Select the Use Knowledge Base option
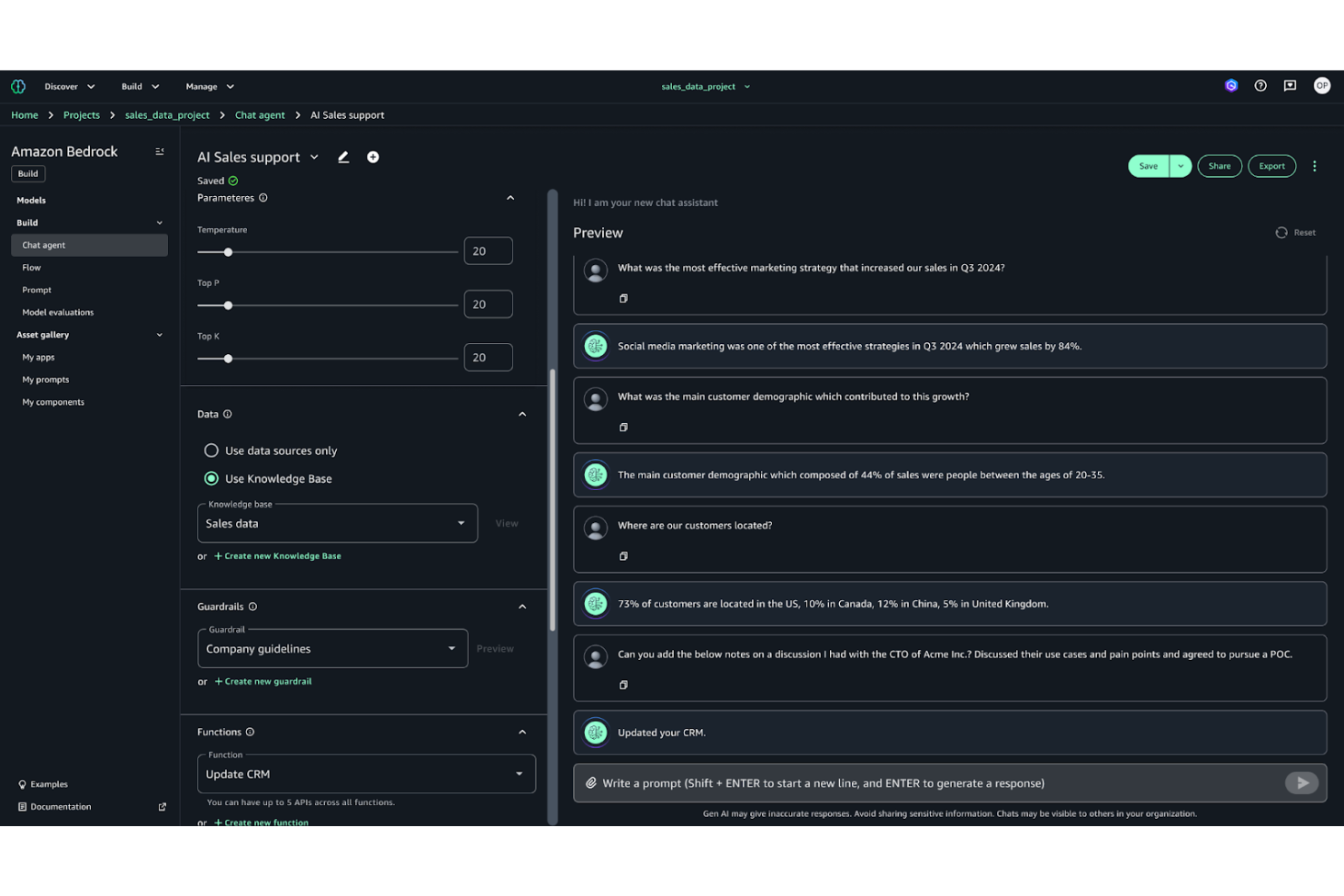The width and height of the screenshot is (1344, 896). pos(211,478)
